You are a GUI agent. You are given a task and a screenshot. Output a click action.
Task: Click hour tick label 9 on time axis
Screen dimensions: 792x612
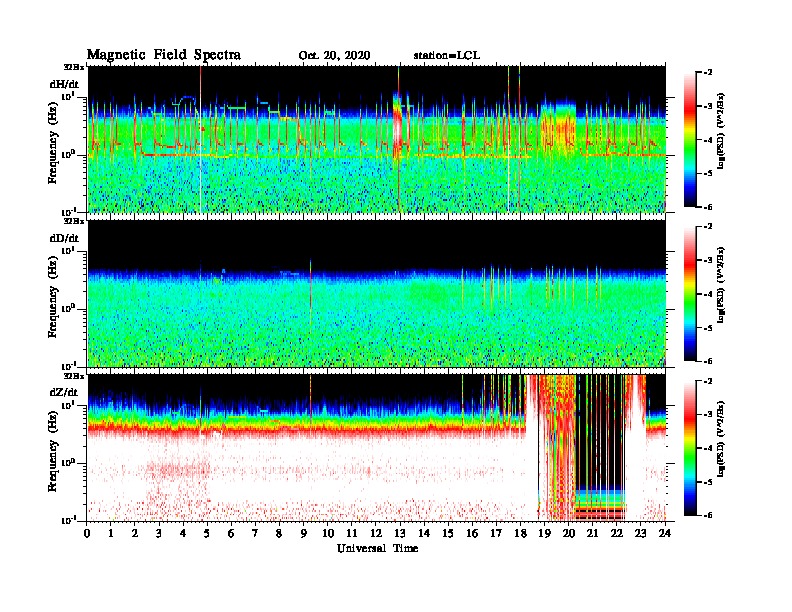tap(304, 534)
